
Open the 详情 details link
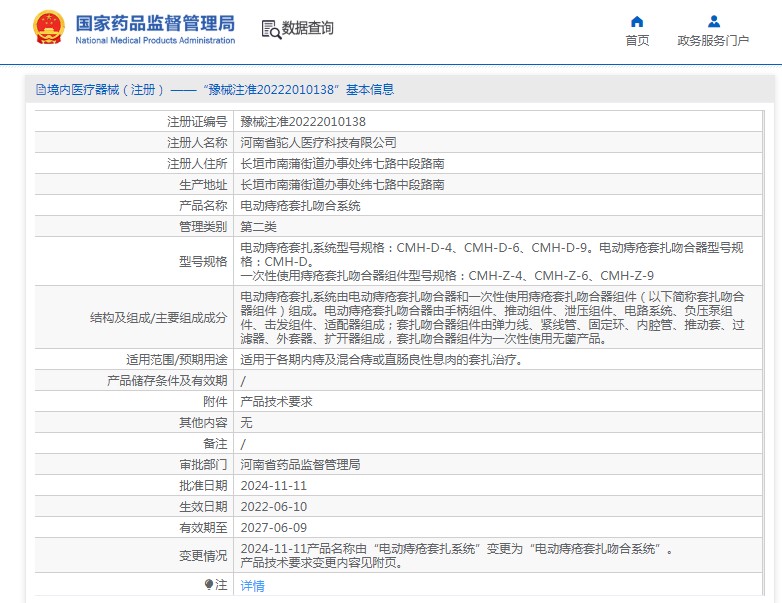[x=252, y=586]
